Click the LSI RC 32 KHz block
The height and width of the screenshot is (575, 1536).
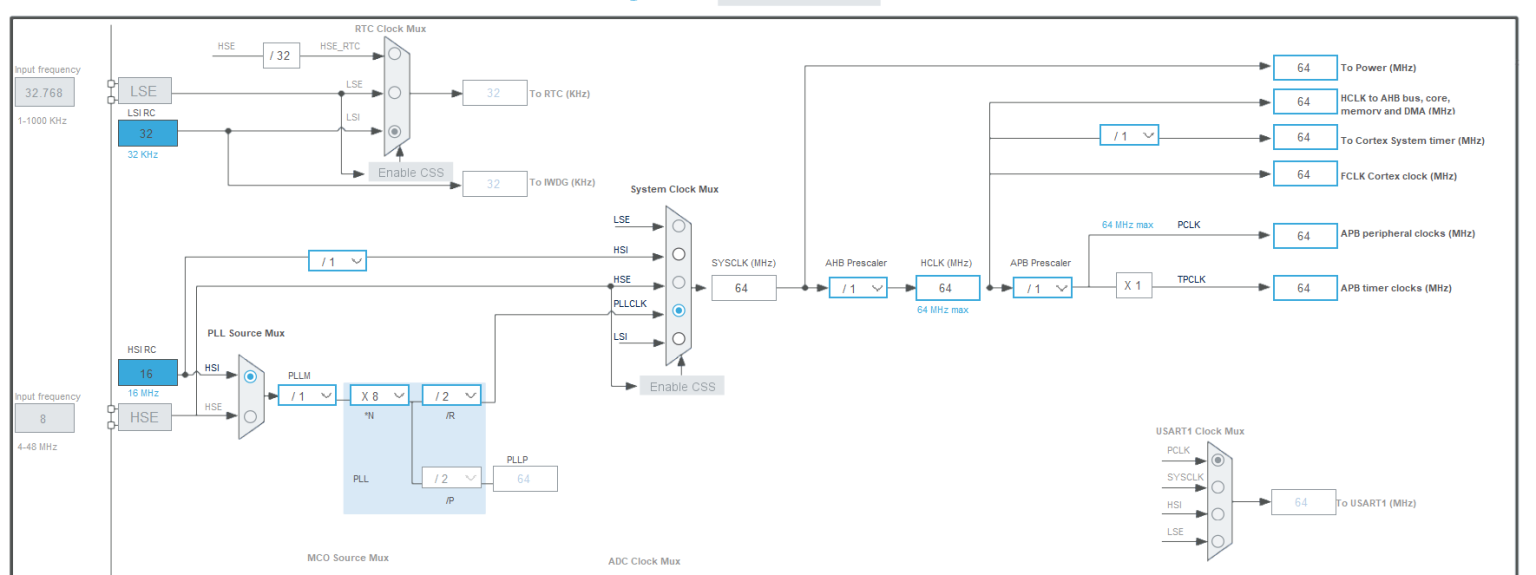click(148, 134)
